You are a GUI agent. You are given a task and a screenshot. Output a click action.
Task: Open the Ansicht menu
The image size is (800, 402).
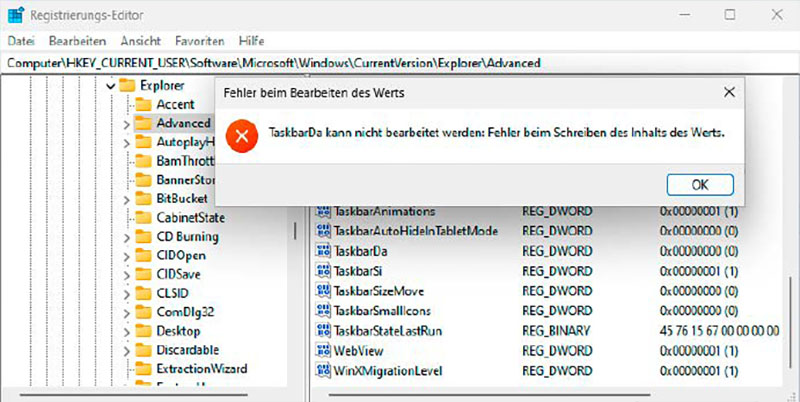(x=141, y=41)
